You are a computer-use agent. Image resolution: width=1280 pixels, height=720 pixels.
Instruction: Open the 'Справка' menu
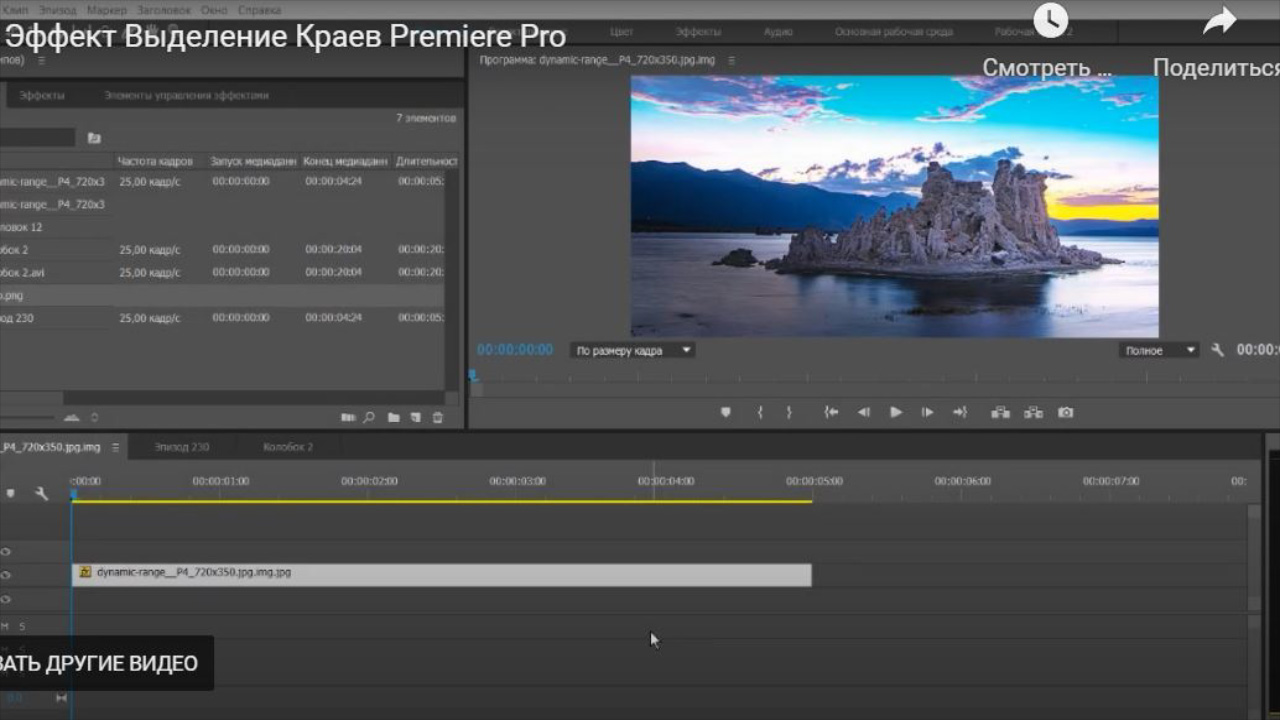tap(260, 10)
